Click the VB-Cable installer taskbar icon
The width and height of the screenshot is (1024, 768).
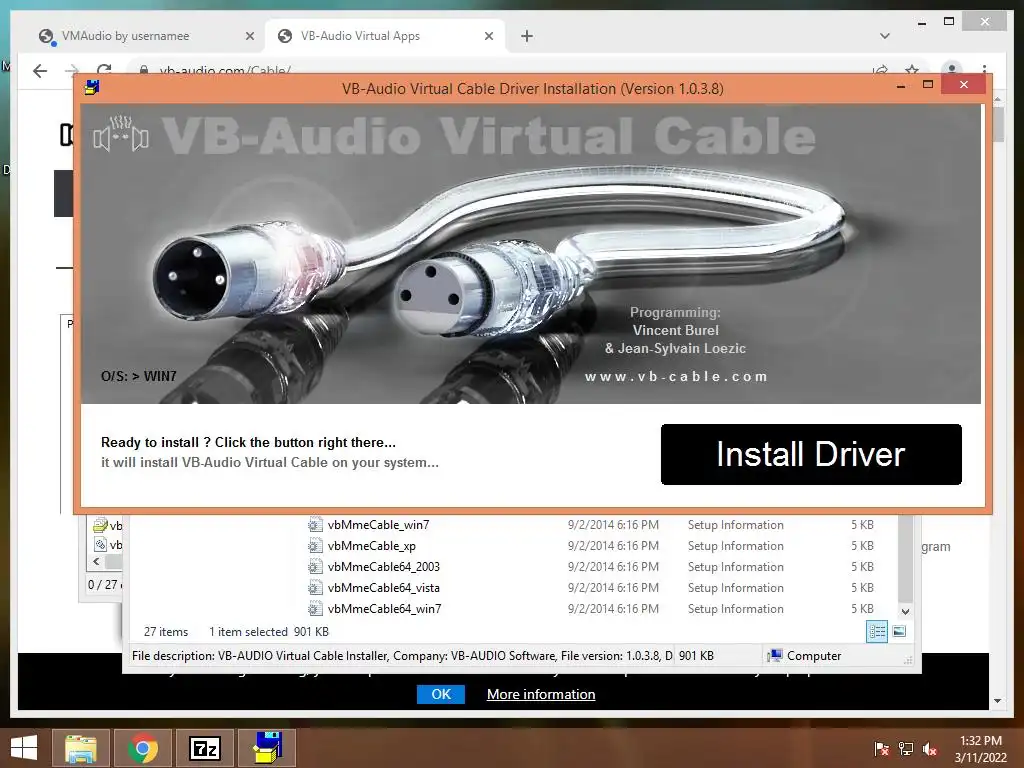[268, 748]
